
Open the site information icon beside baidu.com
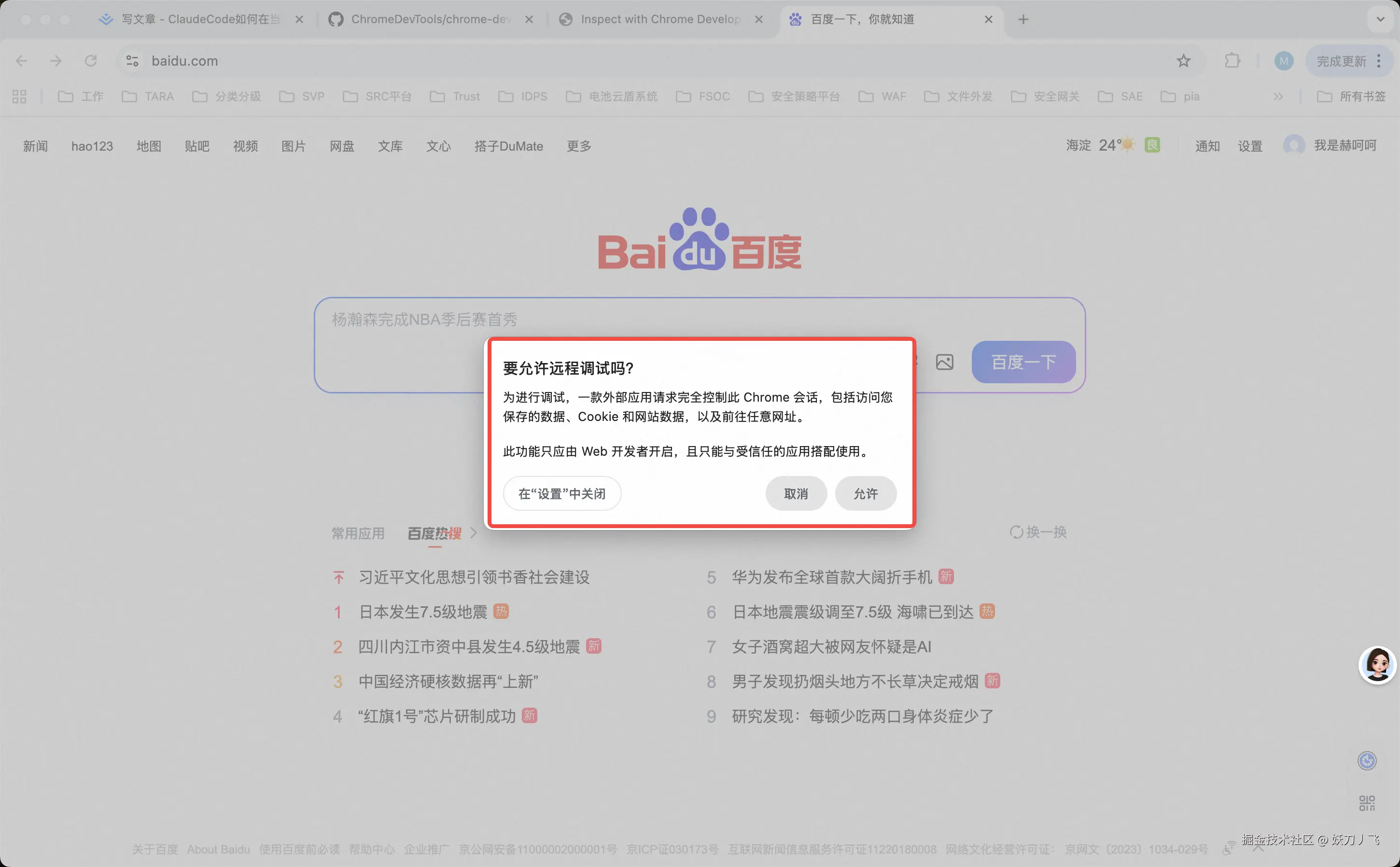pyautogui.click(x=132, y=61)
